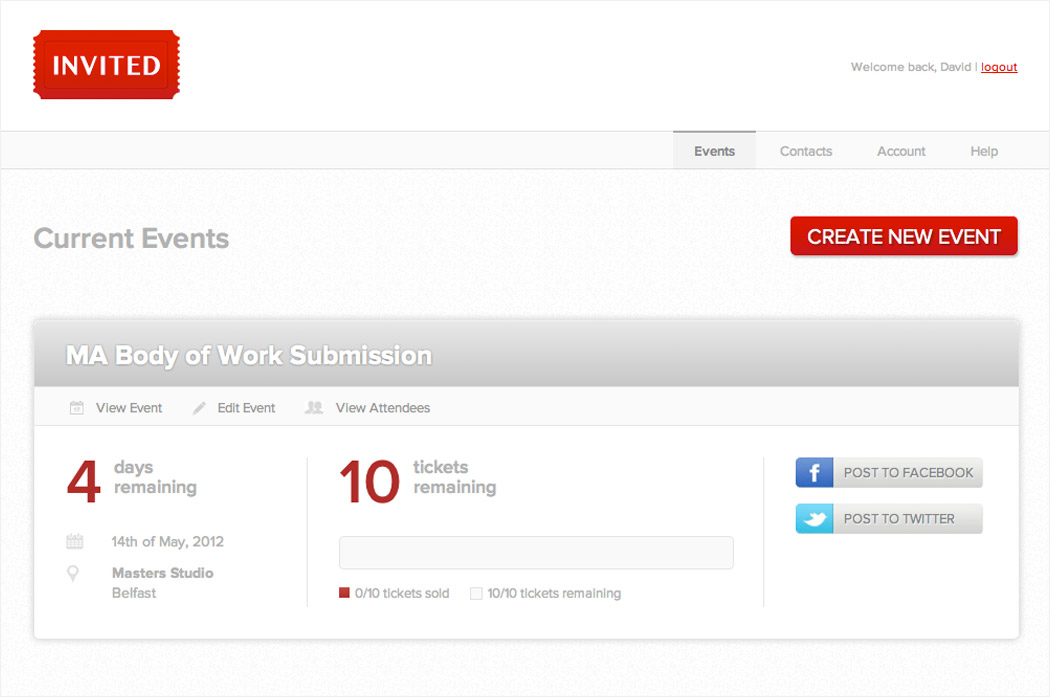This screenshot has height=697, width=1050.
Task: Click the people icon beside View Attendees
Action: (x=314, y=407)
